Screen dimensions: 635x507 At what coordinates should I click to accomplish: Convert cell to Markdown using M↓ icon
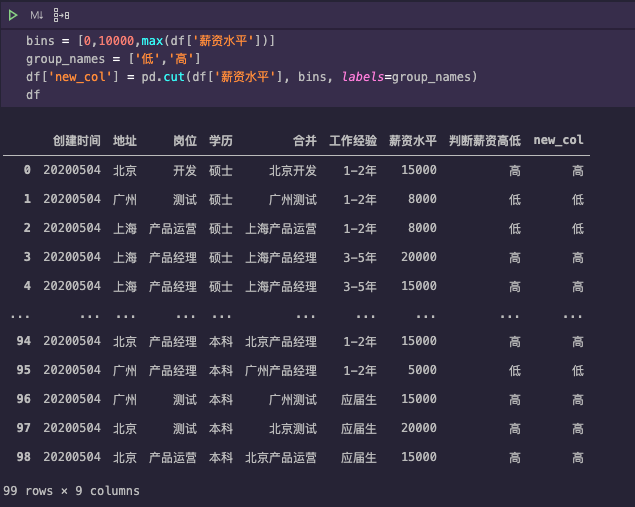[37, 15]
